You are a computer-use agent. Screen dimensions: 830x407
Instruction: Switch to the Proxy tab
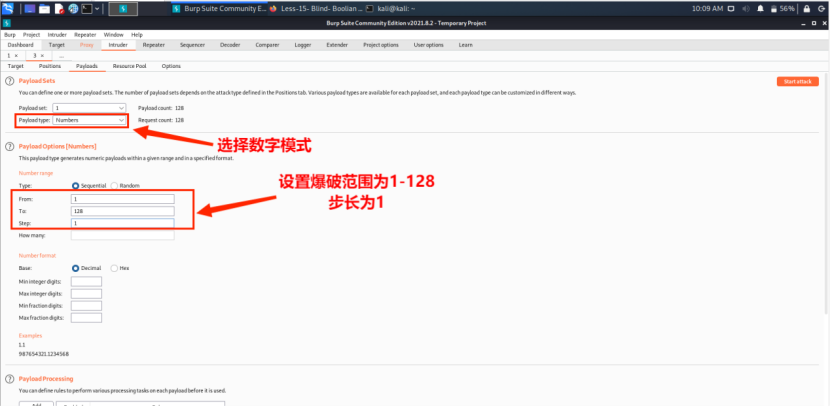(x=87, y=45)
